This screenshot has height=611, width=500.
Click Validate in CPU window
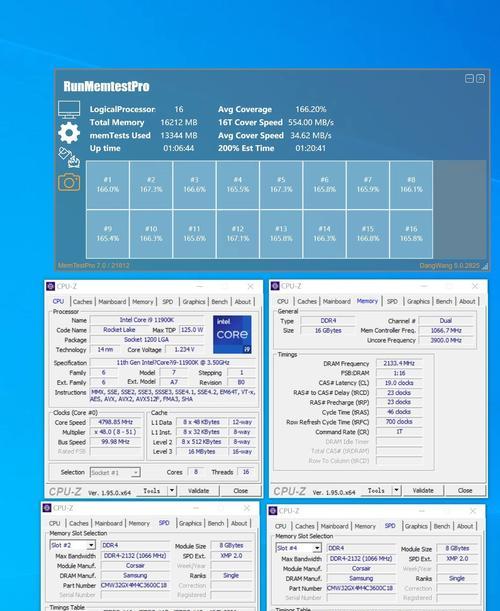[x=198, y=491]
